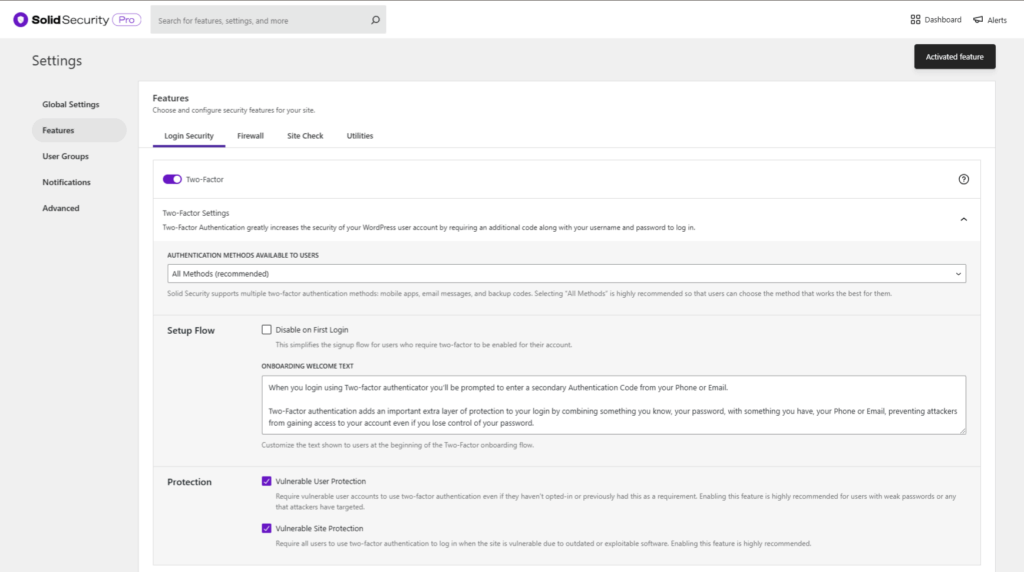The width and height of the screenshot is (1024, 572).
Task: Check the Disable on First Login box
Action: (x=266, y=329)
